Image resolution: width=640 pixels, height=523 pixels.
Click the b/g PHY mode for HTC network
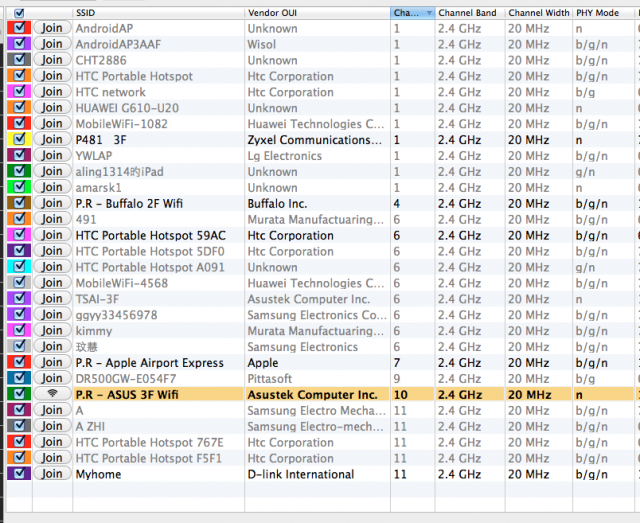(585, 92)
